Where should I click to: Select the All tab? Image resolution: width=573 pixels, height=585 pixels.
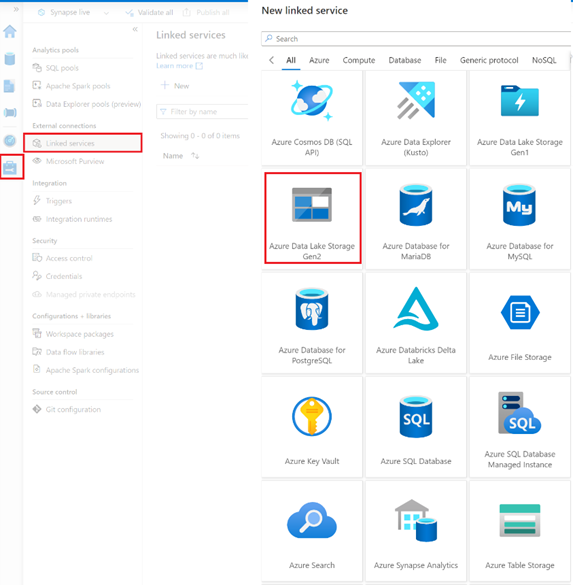[x=291, y=60]
